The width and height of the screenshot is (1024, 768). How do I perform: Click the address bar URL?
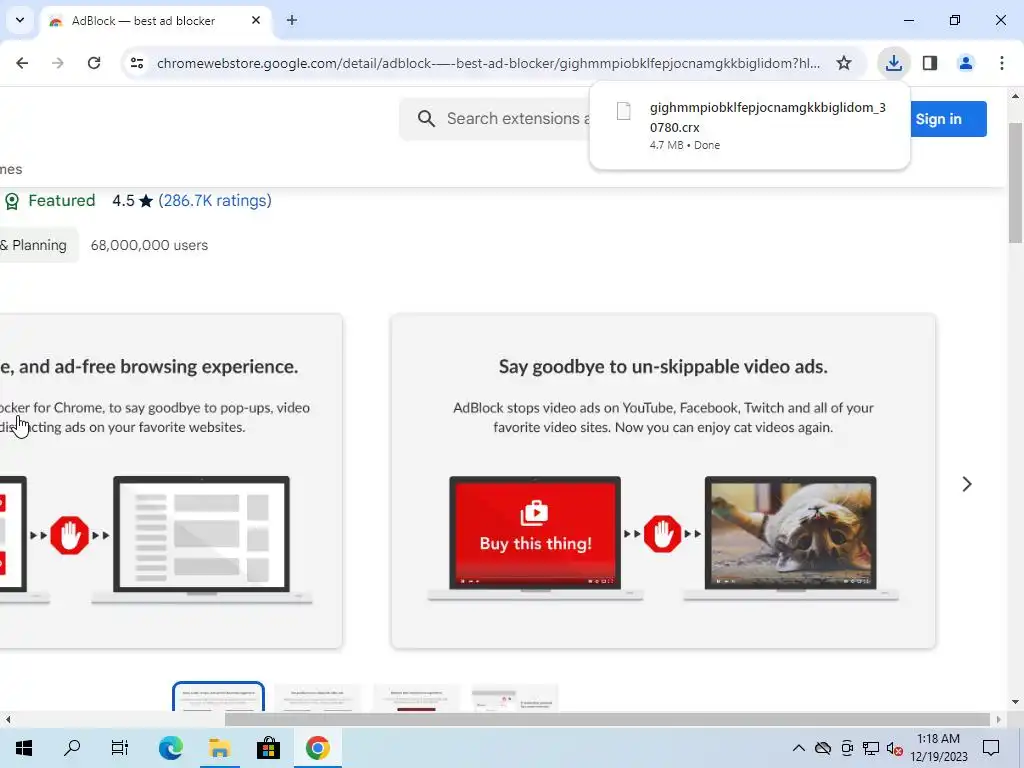click(488, 63)
